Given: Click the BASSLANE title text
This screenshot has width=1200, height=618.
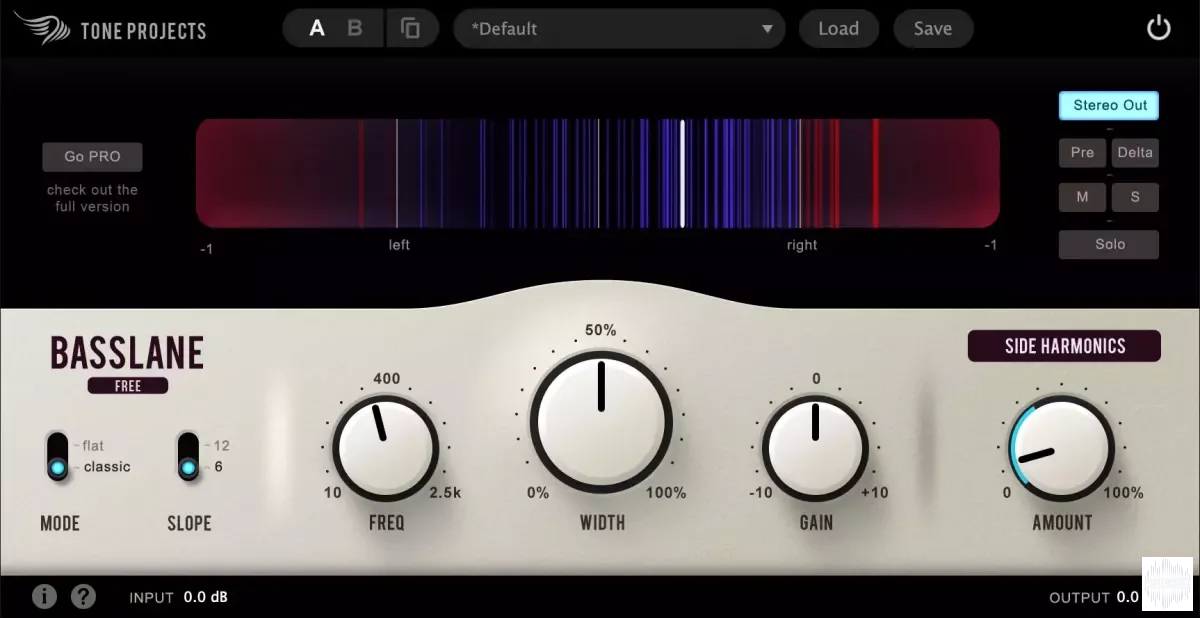Looking at the screenshot, I should pyautogui.click(x=127, y=353).
